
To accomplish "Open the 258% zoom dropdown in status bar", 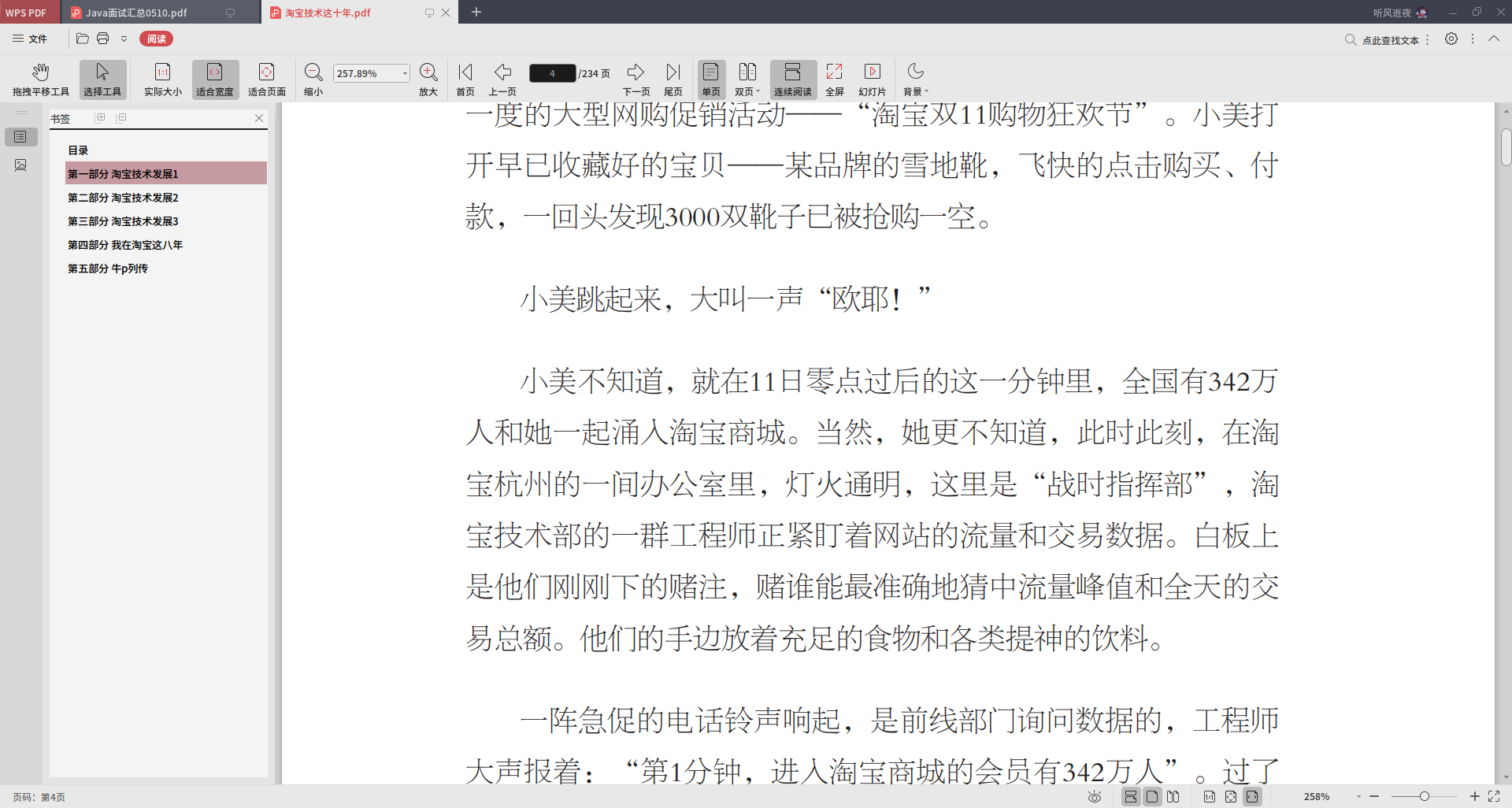I will point(1358,797).
